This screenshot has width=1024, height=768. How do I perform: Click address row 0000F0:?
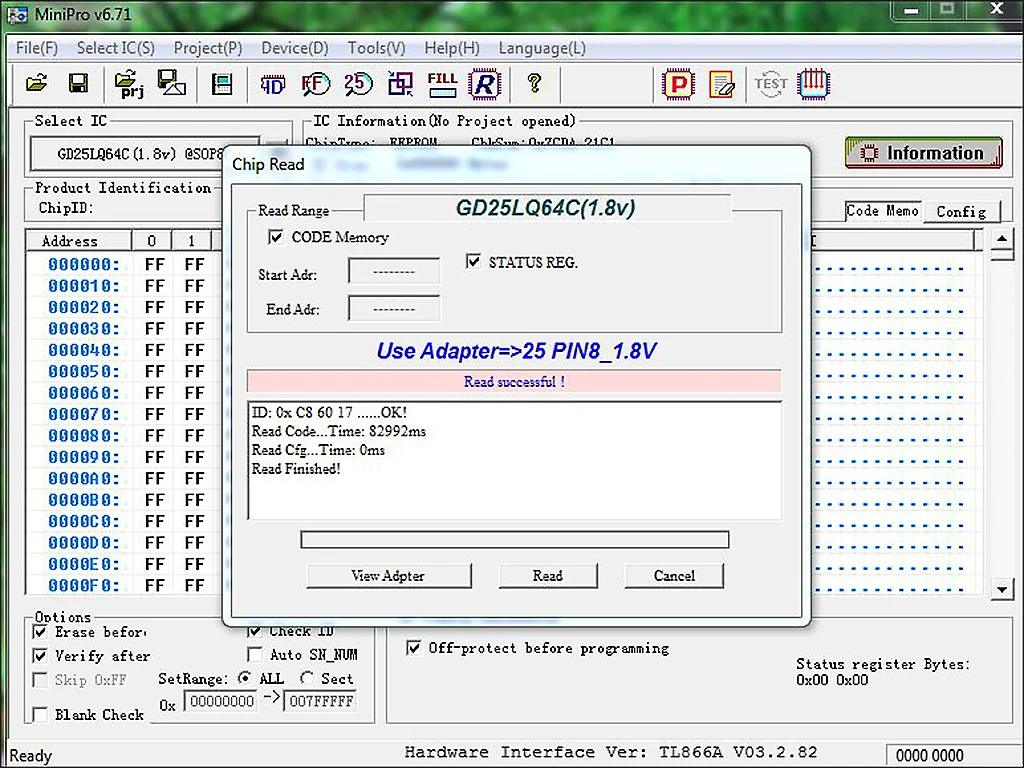point(84,586)
